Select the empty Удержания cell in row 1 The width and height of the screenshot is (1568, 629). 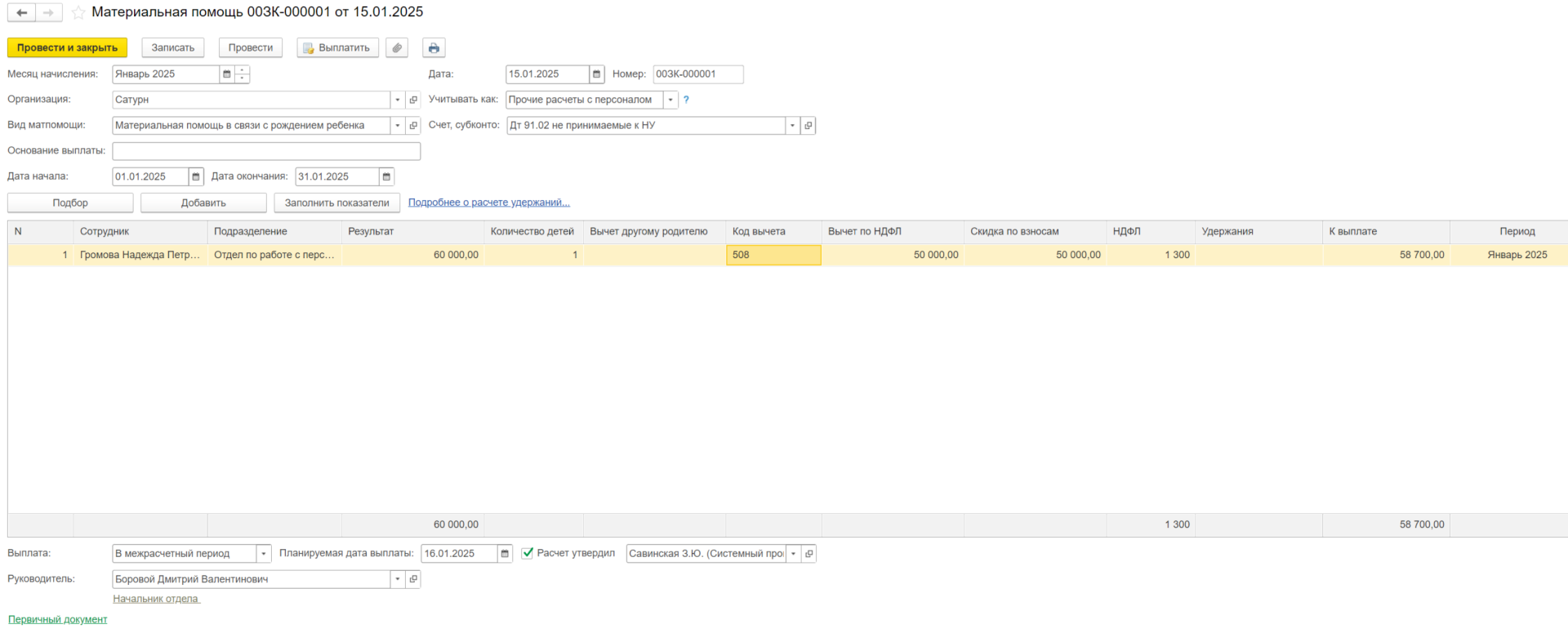[1258, 255]
